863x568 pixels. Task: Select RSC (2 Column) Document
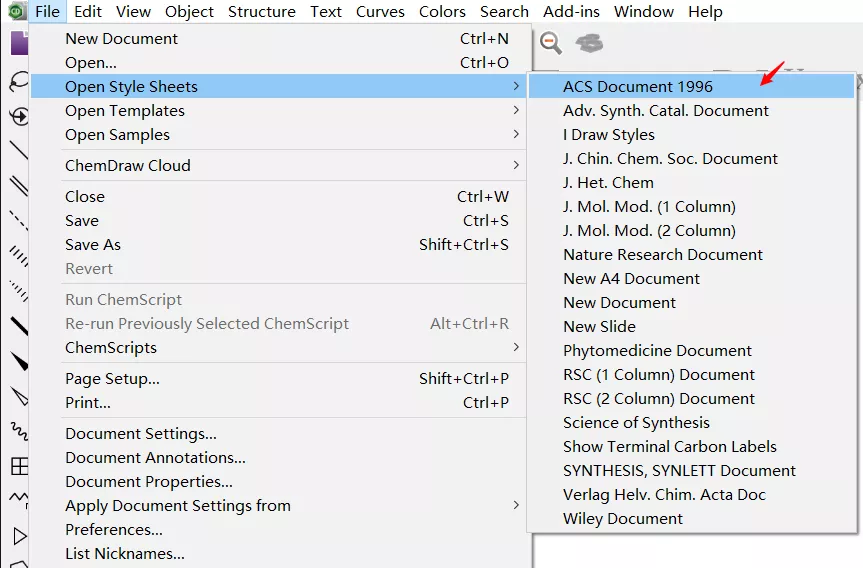tap(691, 399)
